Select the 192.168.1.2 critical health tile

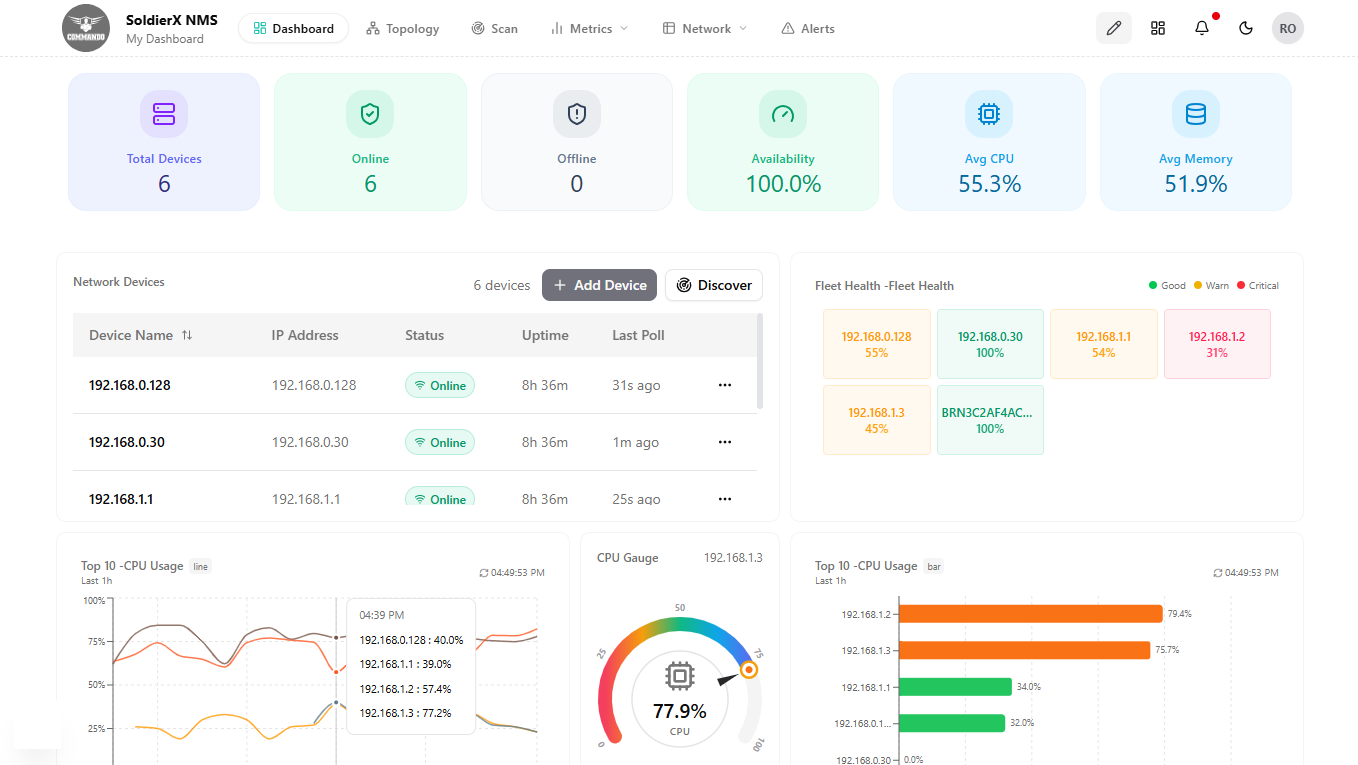pos(1217,344)
